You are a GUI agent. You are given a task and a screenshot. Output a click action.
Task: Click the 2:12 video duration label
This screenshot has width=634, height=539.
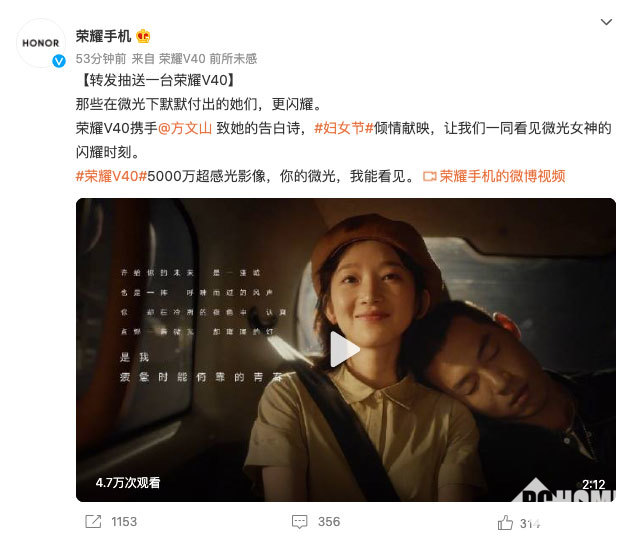pos(594,484)
